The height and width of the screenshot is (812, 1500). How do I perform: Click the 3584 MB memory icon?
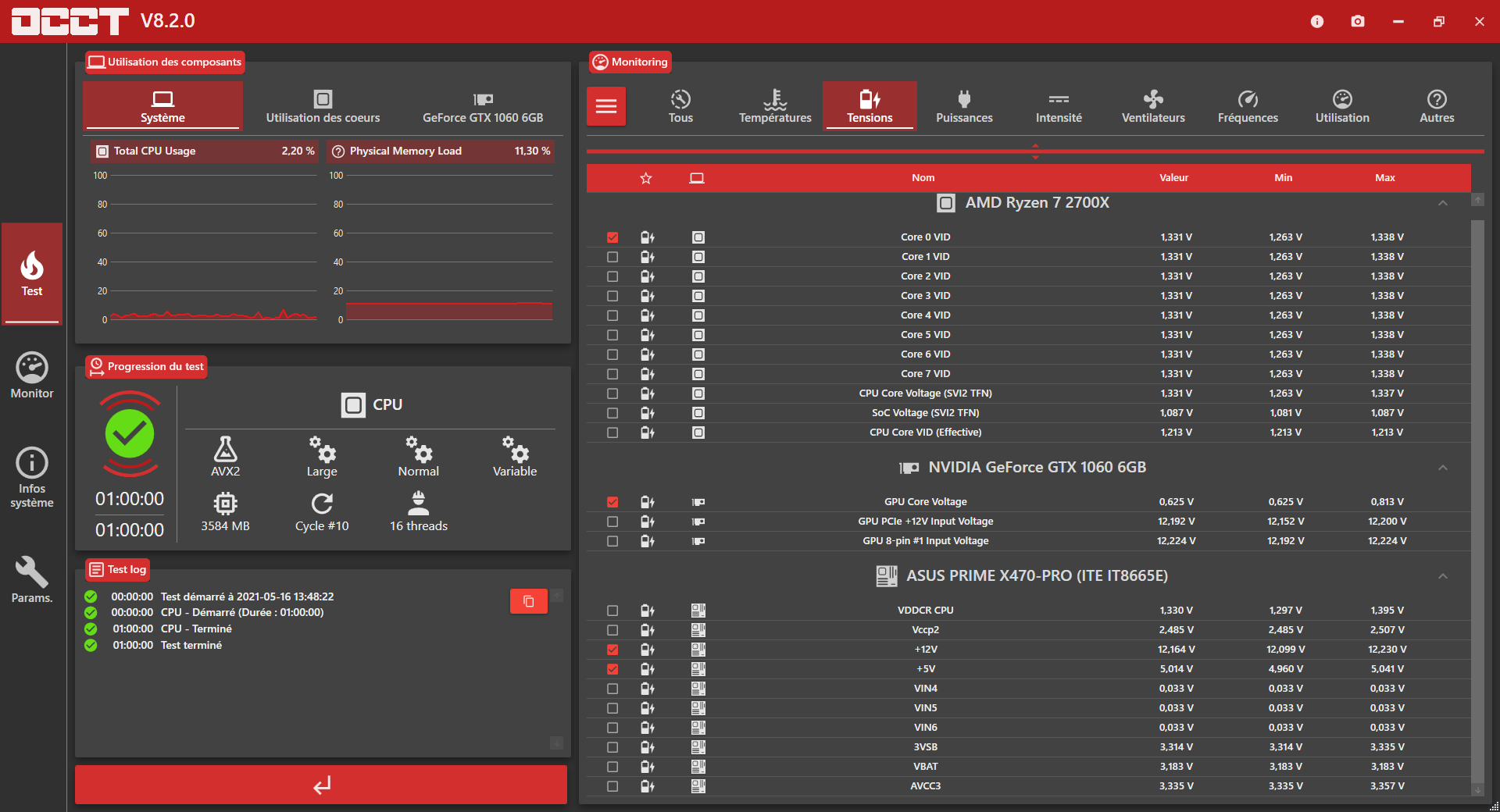225,504
